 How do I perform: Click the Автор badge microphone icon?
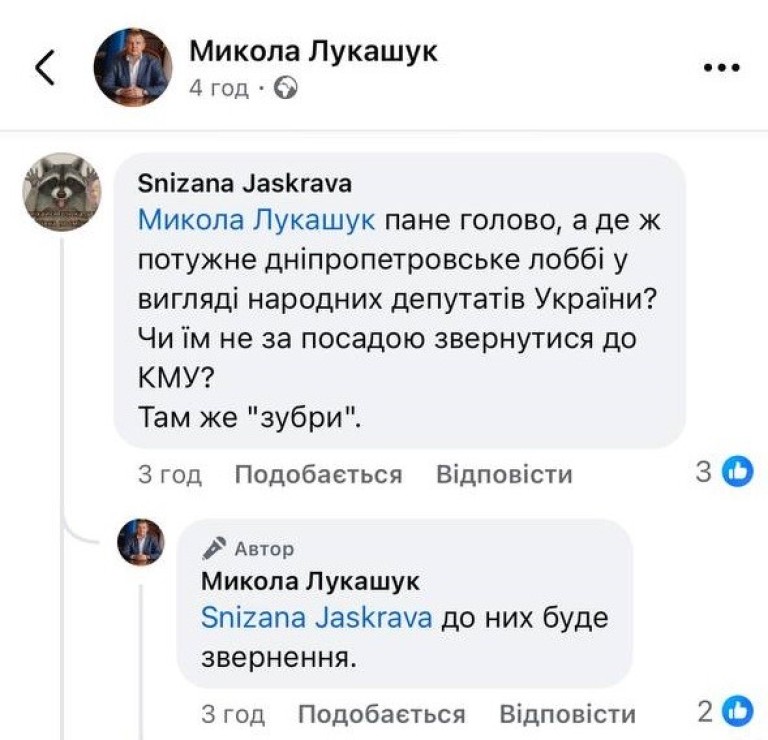[214, 548]
